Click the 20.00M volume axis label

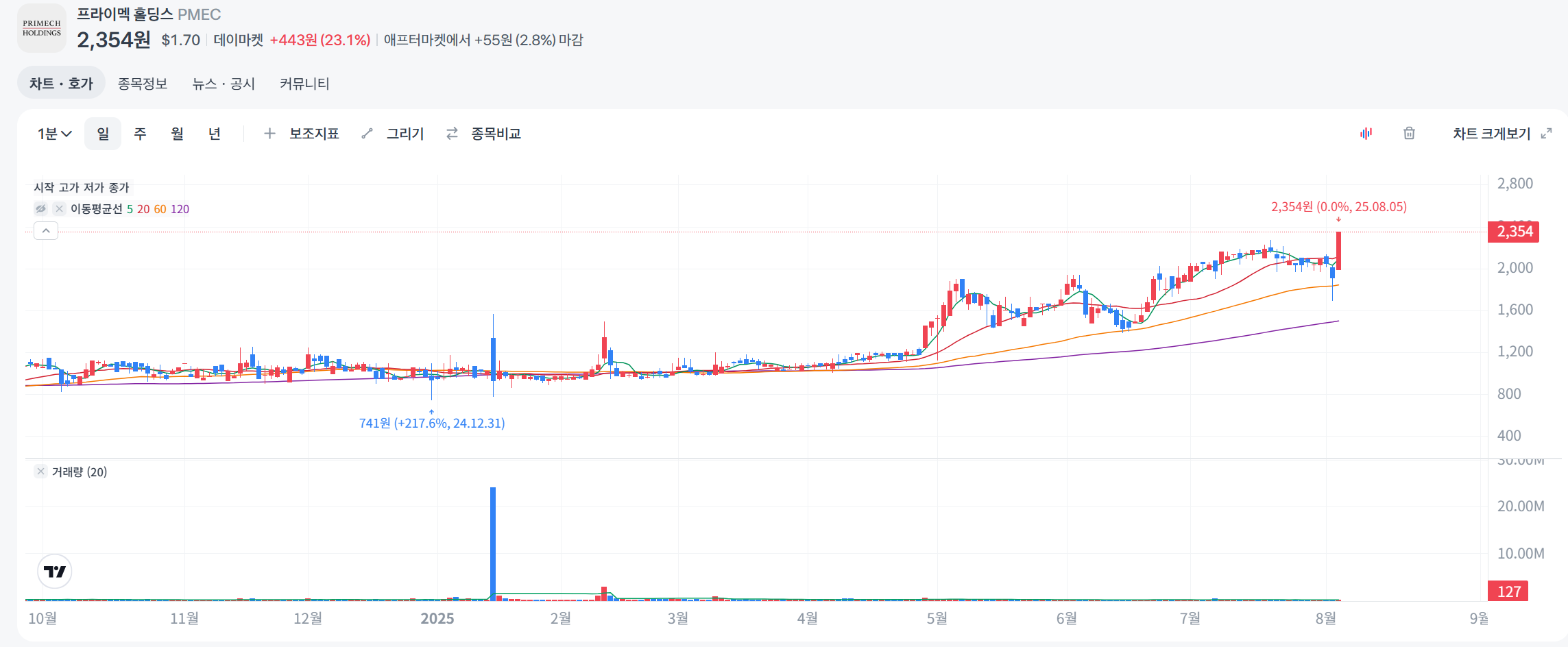coord(1521,506)
